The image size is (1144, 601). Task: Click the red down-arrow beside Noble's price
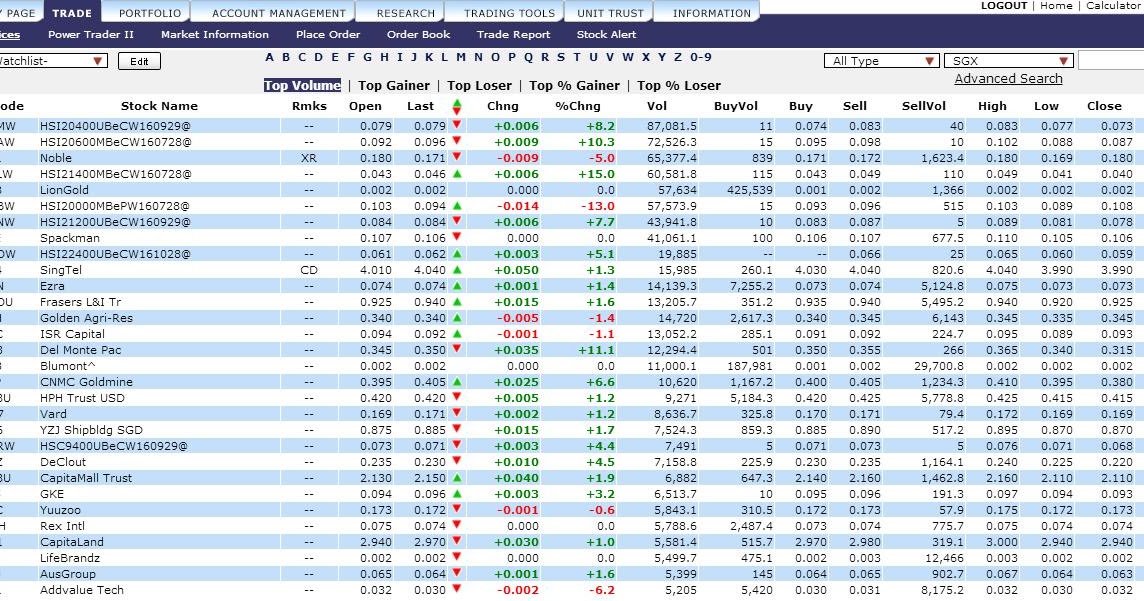click(456, 158)
